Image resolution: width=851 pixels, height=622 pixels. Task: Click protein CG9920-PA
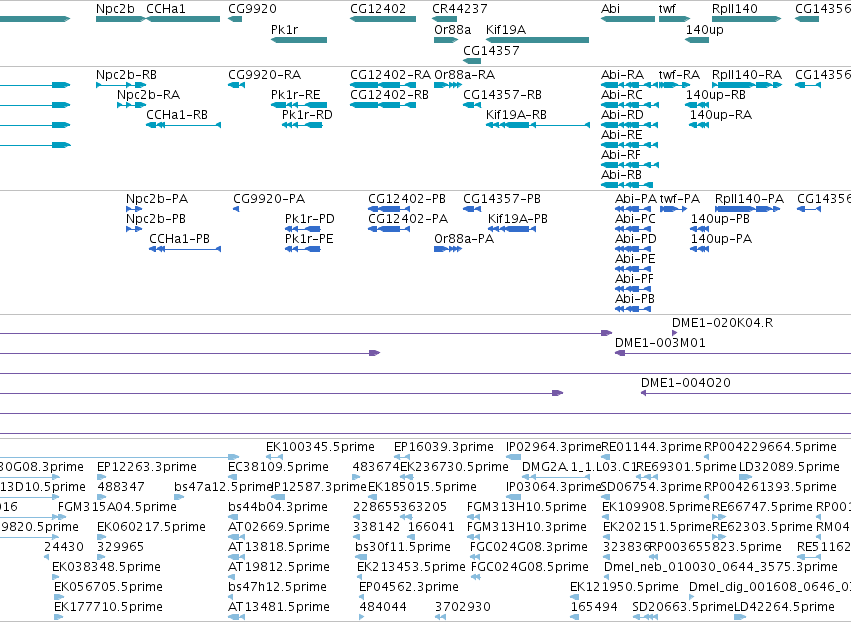click(x=236, y=208)
